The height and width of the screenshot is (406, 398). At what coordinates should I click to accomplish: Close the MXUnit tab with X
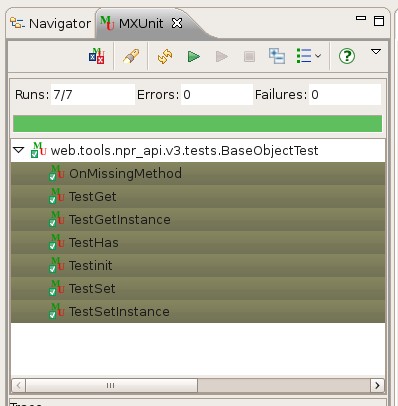[177, 23]
